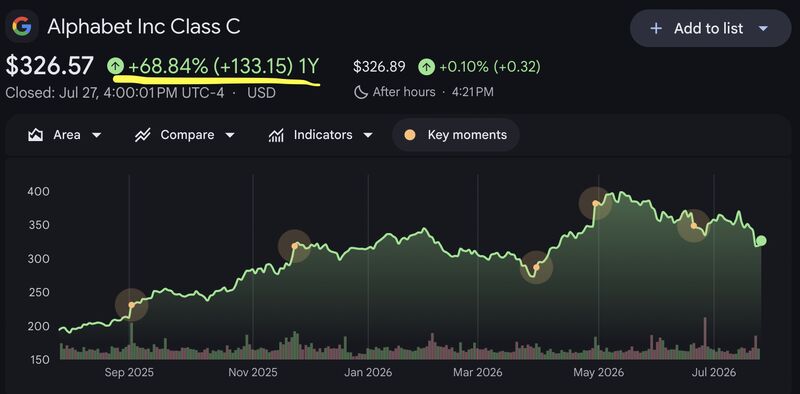Expand the Indicators dropdown arrow
The height and width of the screenshot is (394, 800).
tap(368, 135)
